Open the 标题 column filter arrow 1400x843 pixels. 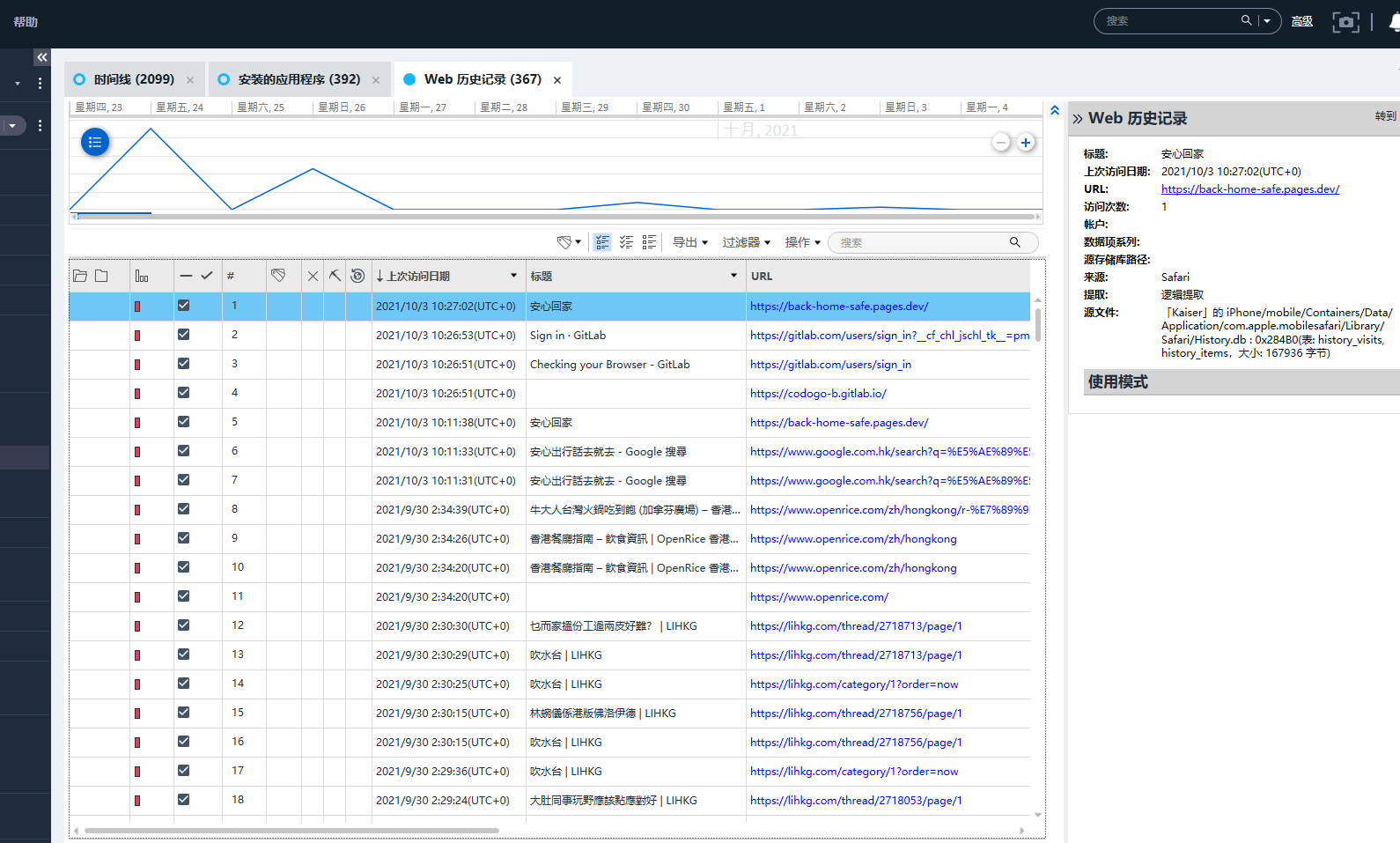[734, 276]
